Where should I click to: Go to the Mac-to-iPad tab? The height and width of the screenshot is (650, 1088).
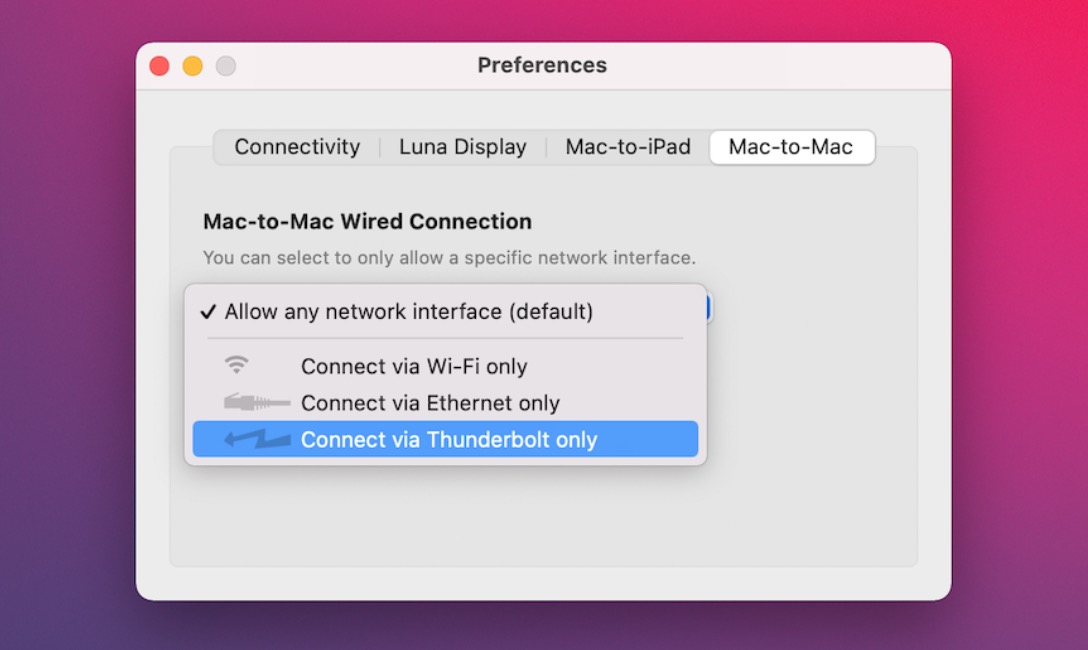point(628,147)
